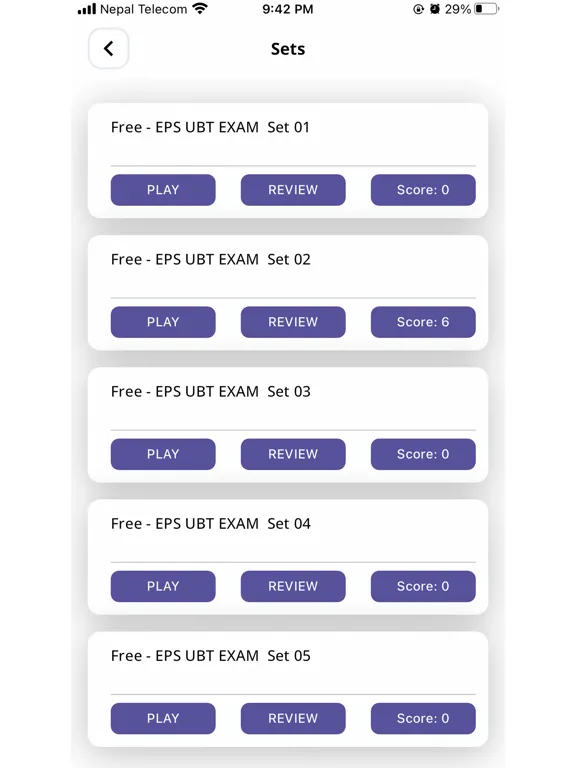Open review for Set 03
Screen dimensions: 576x768
[x=293, y=455]
